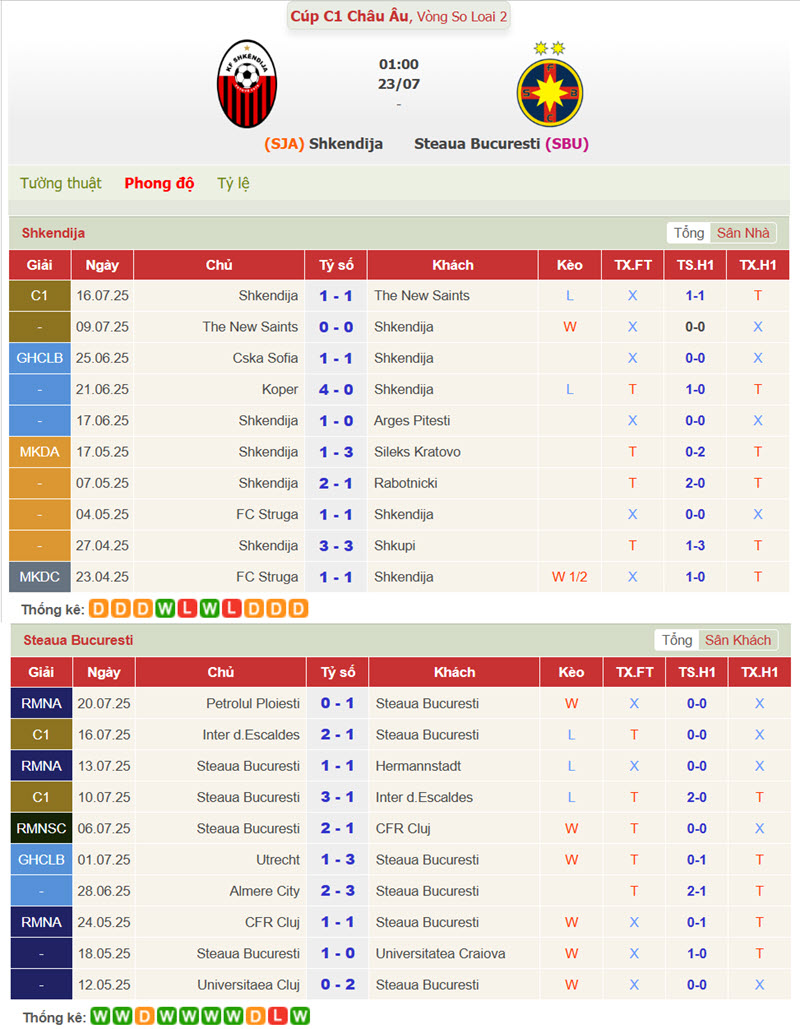This screenshot has height=1029, width=800.
Task: Click the Ngày column header in Steaua's table
Action: 104,672
